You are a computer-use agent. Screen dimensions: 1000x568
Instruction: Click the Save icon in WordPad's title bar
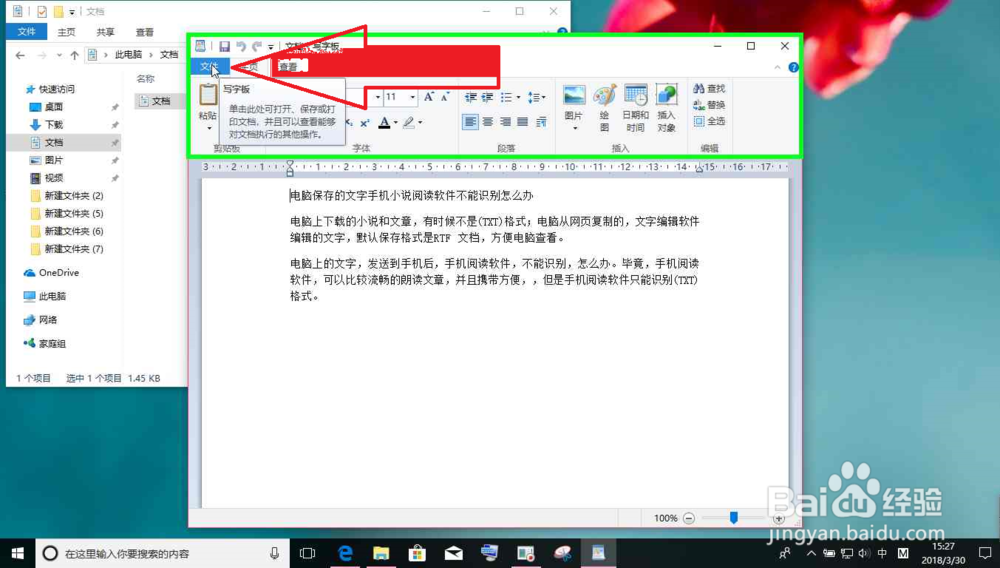click(224, 47)
